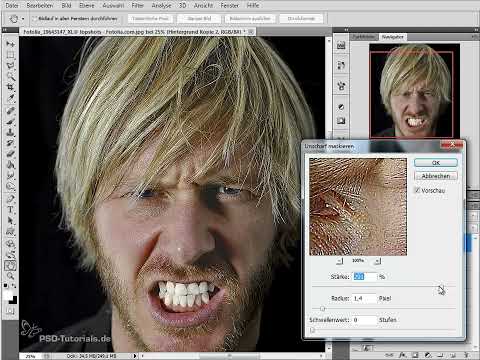Select the Gradient tool

coord(10,165)
